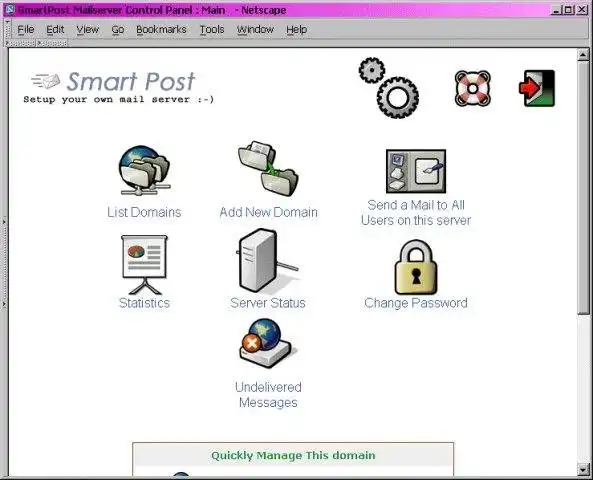Open the Tools menu
The width and height of the screenshot is (593, 480).
[212, 30]
